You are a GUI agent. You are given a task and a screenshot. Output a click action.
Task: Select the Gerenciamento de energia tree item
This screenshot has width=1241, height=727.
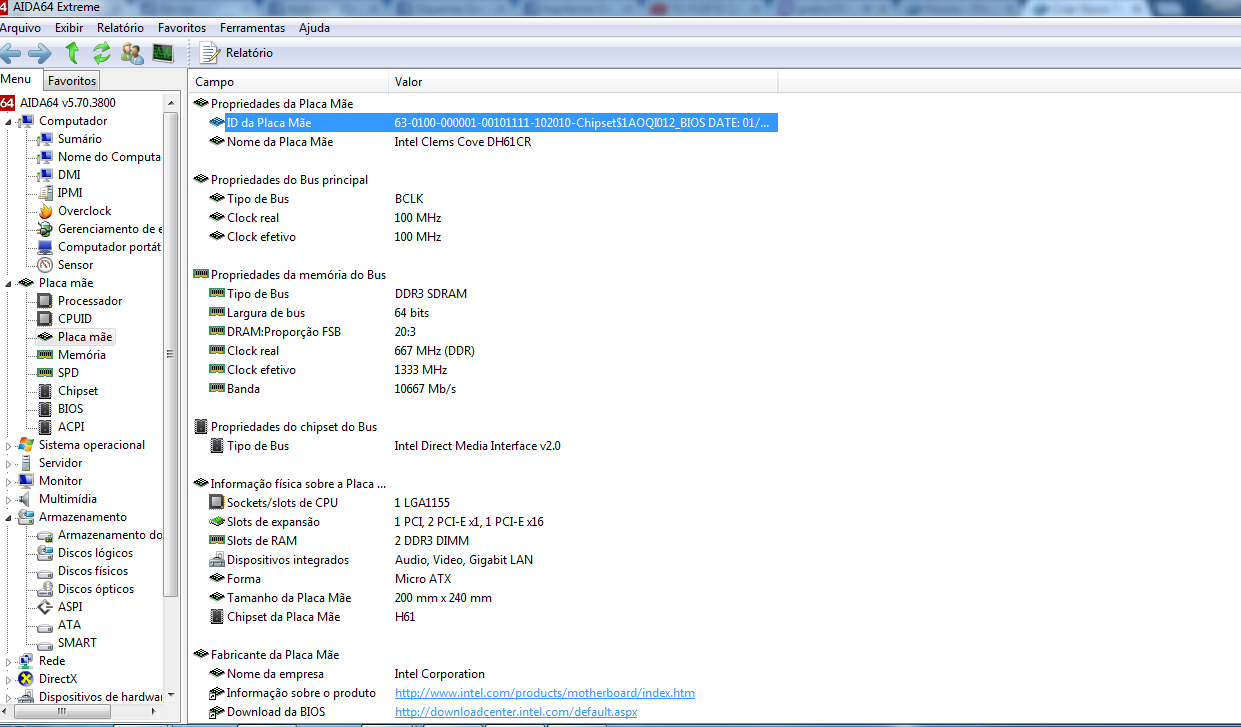click(x=110, y=229)
